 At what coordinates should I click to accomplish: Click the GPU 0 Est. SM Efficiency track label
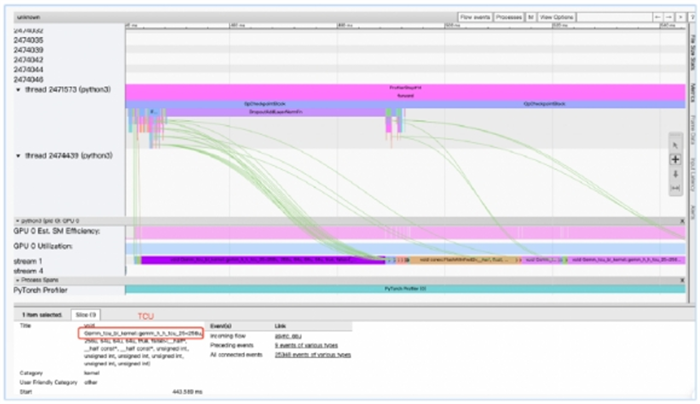point(57,231)
